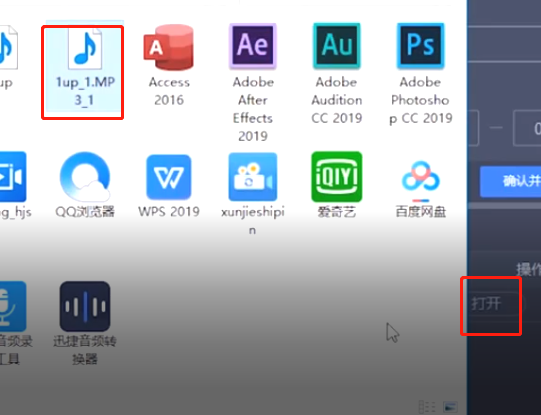Click the time value input field
This screenshot has width=541, height=415.
tap(527, 128)
